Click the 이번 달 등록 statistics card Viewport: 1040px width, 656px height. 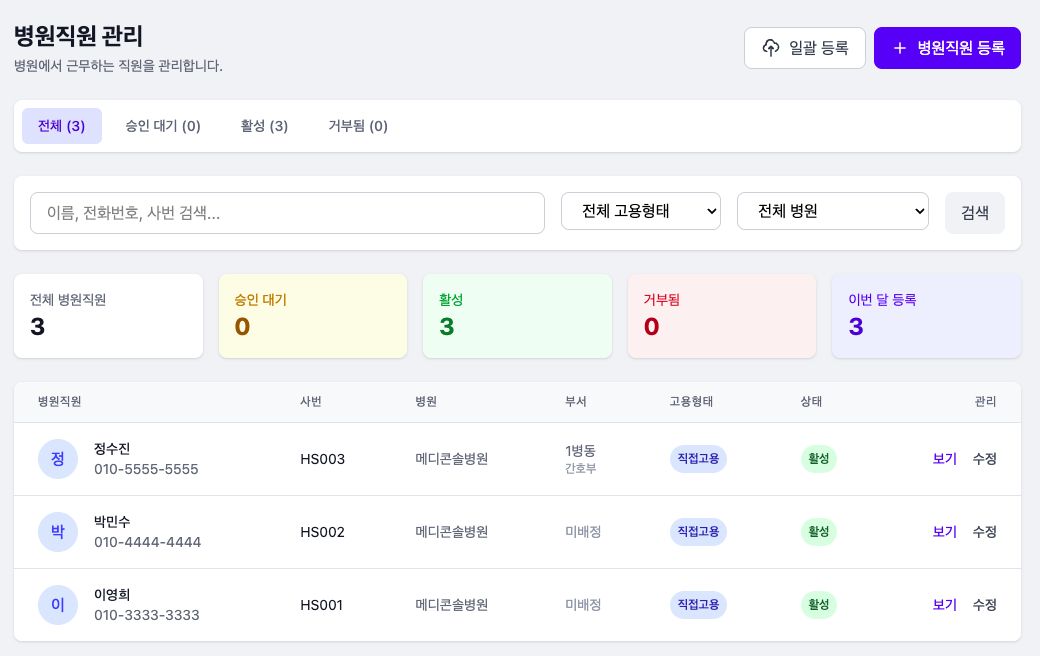click(926, 315)
